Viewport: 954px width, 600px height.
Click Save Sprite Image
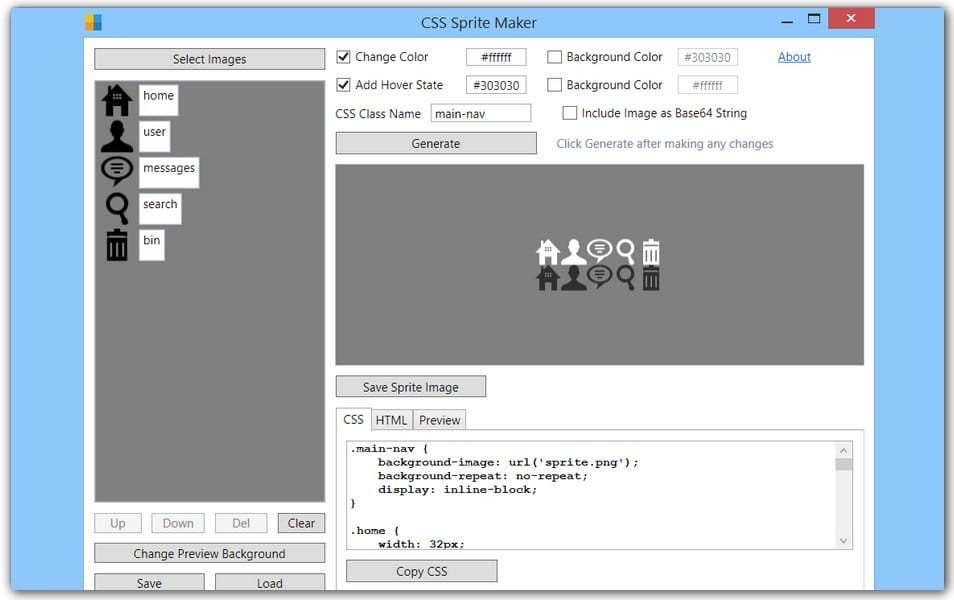click(x=410, y=386)
